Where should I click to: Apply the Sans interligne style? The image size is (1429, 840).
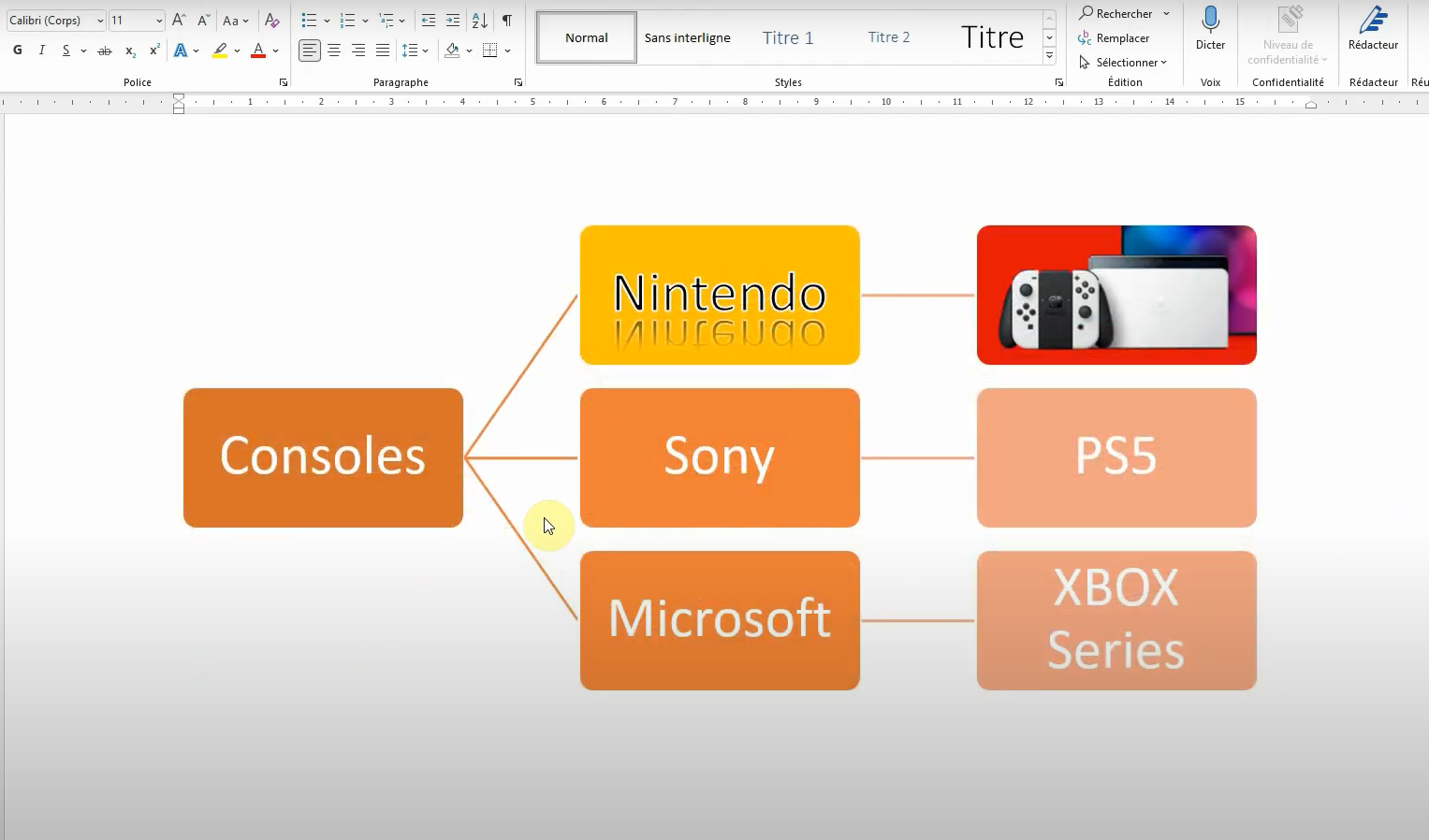688,37
